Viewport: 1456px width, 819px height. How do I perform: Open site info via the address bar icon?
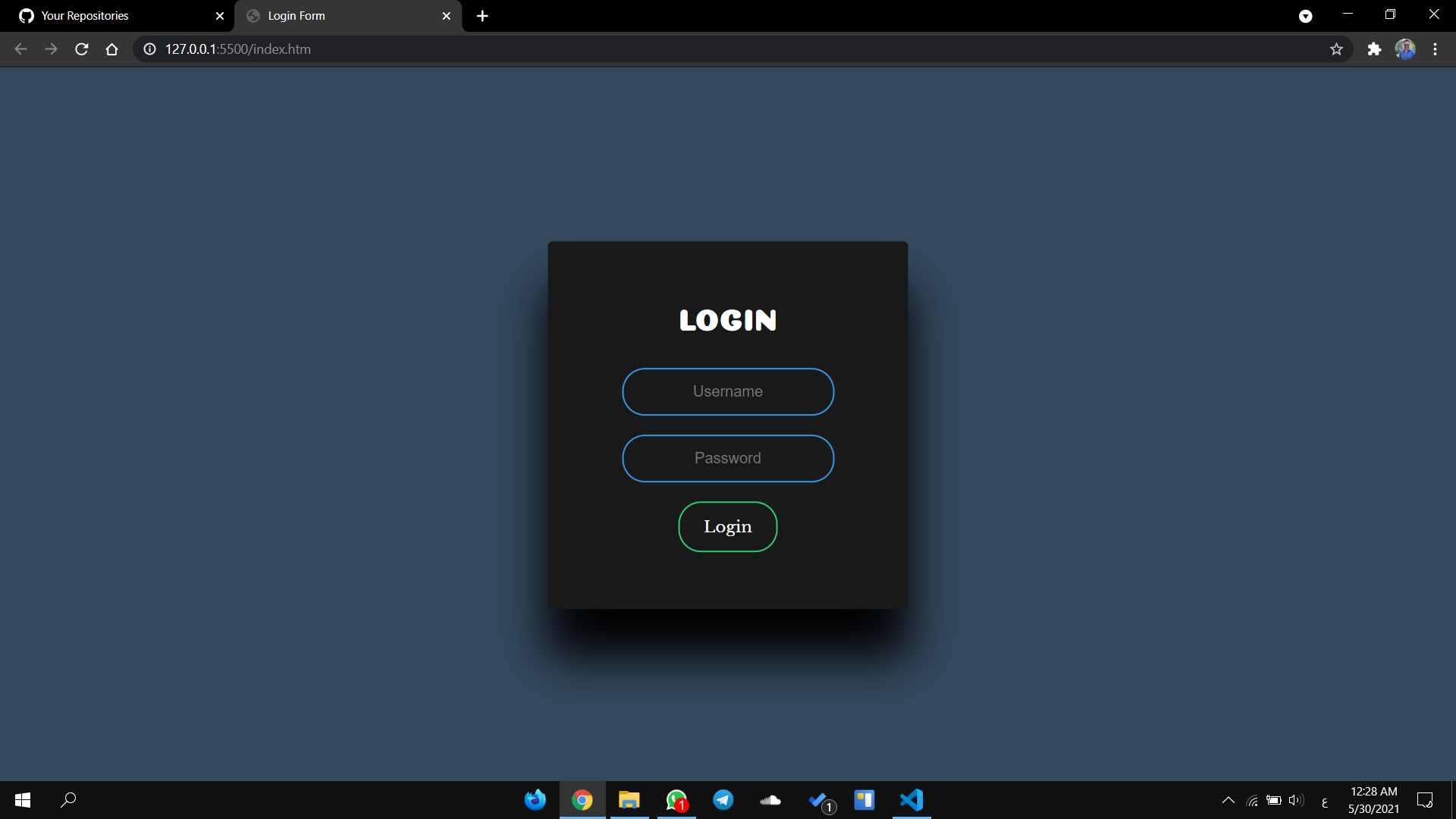pos(149,49)
